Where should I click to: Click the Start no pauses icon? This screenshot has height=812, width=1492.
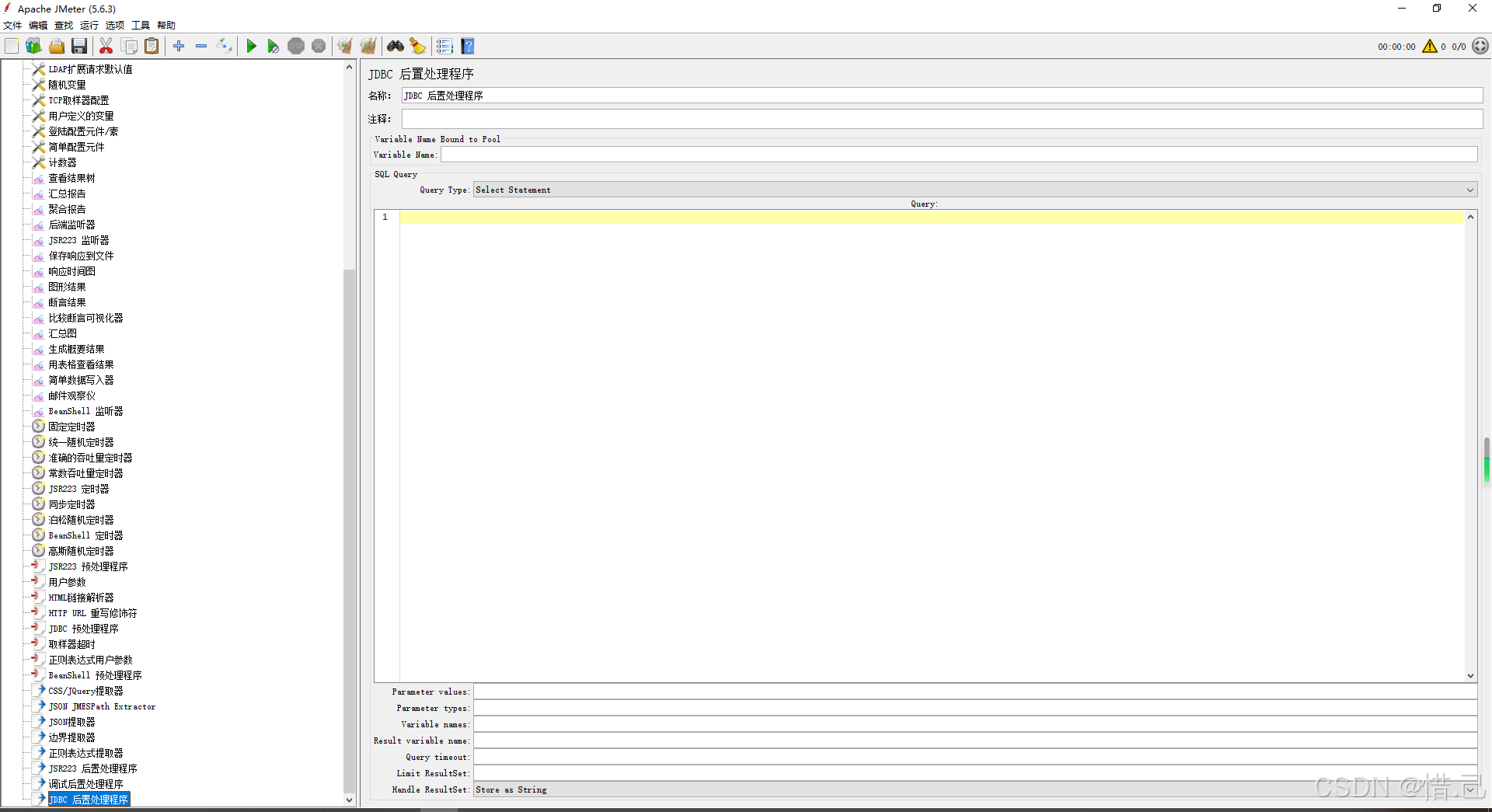tap(273, 47)
